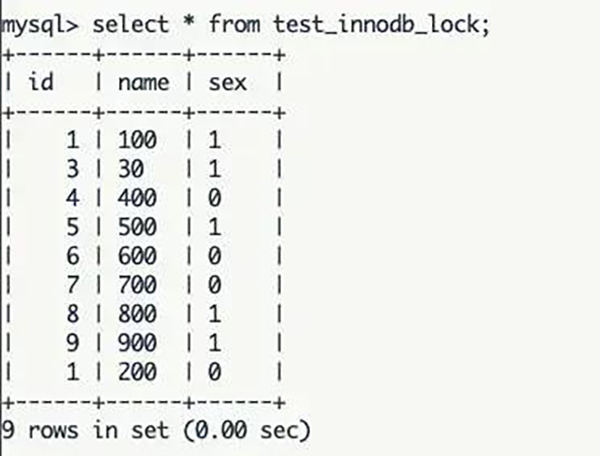The width and height of the screenshot is (600, 456).
Task: Select the name value 700
Action: tap(137, 285)
